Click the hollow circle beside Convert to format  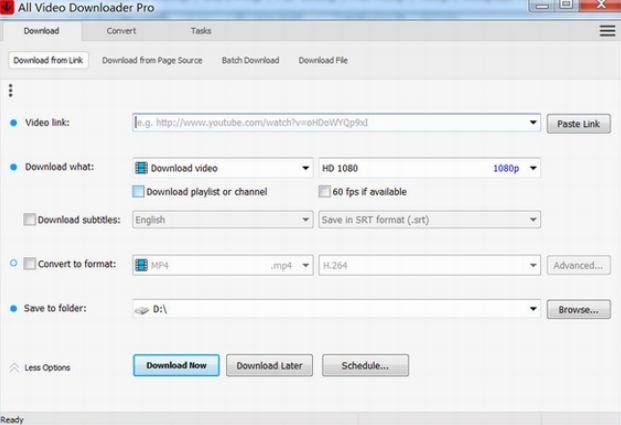[x=13, y=263]
